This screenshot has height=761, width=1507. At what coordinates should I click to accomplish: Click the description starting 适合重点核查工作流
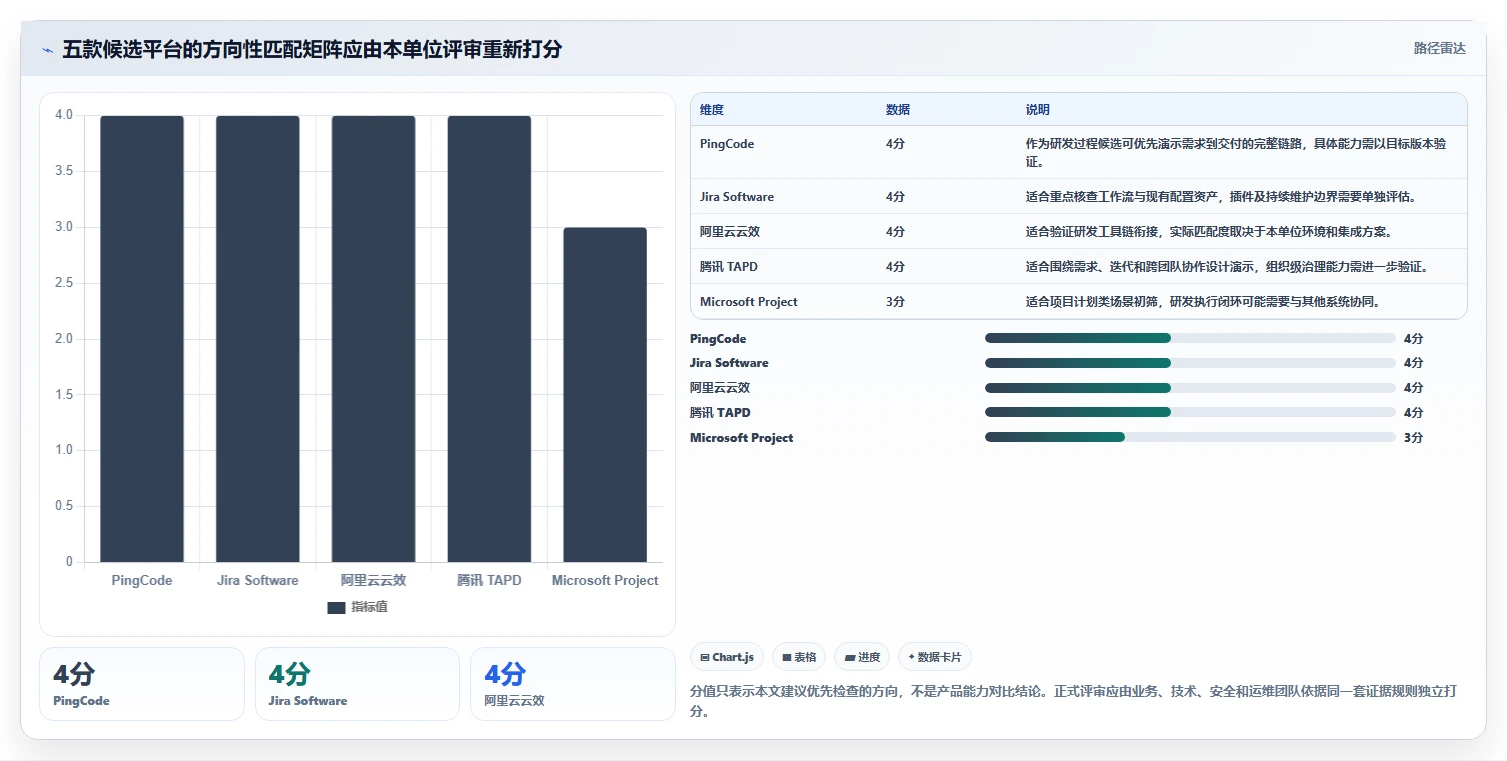coord(1220,197)
